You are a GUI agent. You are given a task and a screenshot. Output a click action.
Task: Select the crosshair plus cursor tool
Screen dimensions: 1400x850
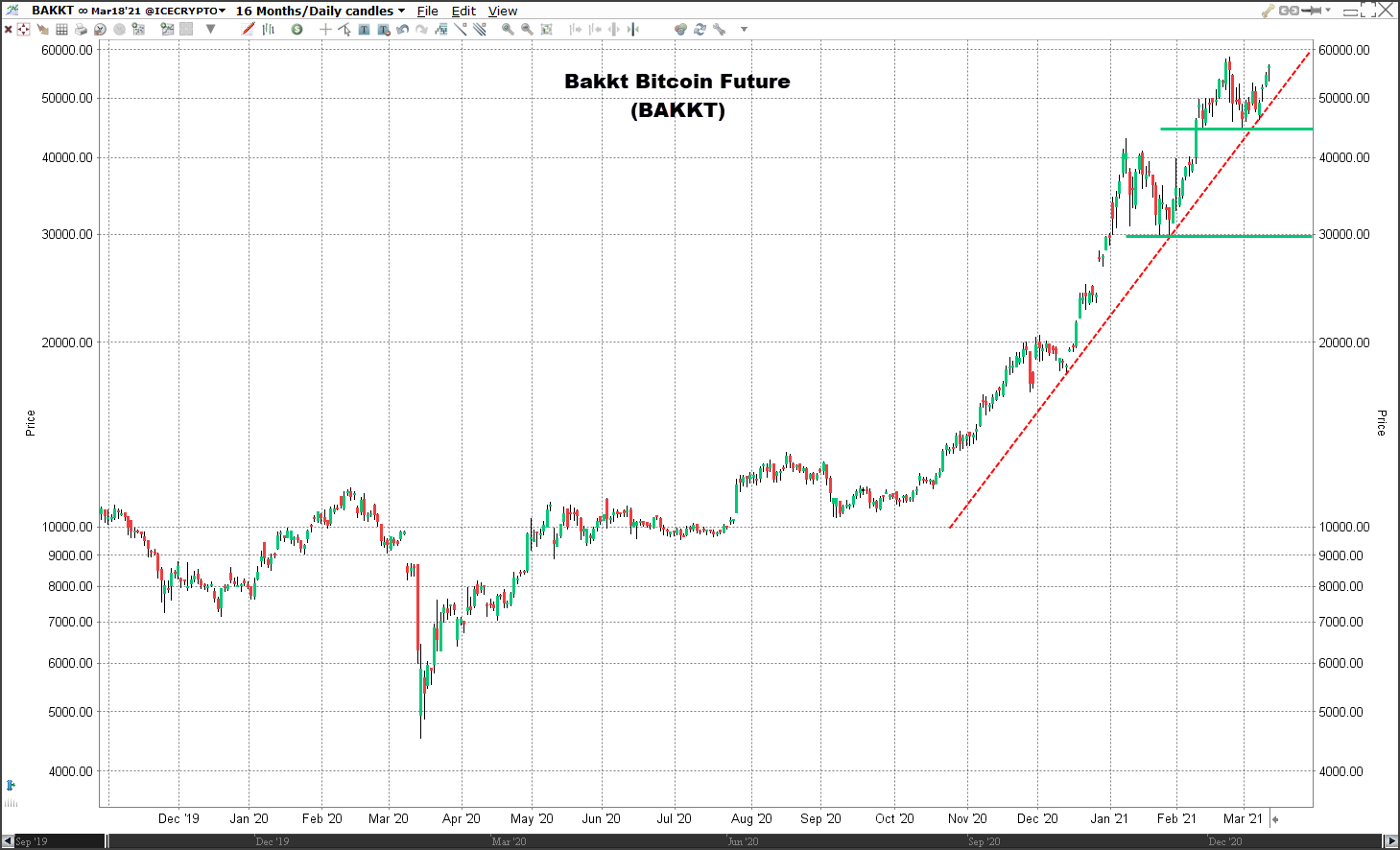(x=325, y=29)
